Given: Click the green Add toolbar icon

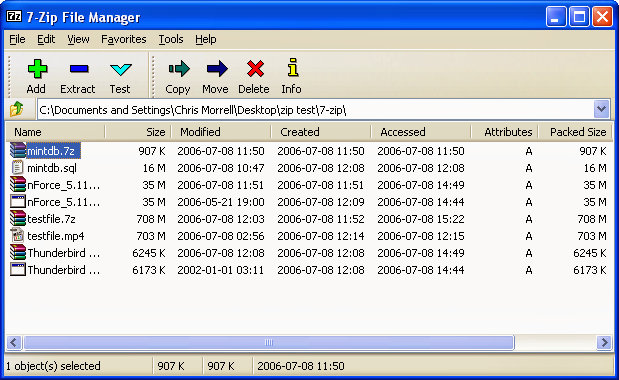Looking at the screenshot, I should point(37,69).
